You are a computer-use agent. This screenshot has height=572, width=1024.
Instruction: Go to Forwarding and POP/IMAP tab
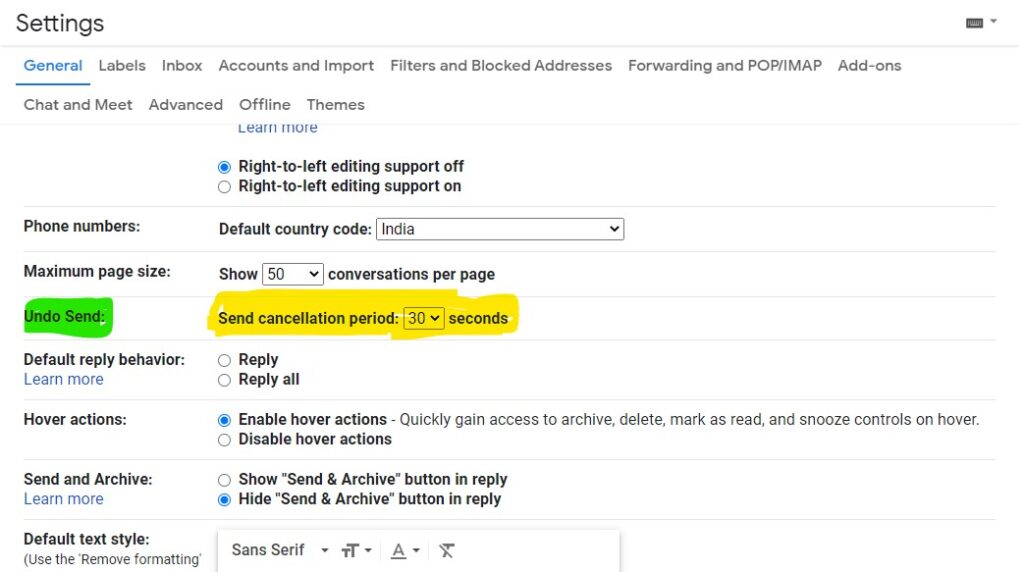click(x=725, y=66)
